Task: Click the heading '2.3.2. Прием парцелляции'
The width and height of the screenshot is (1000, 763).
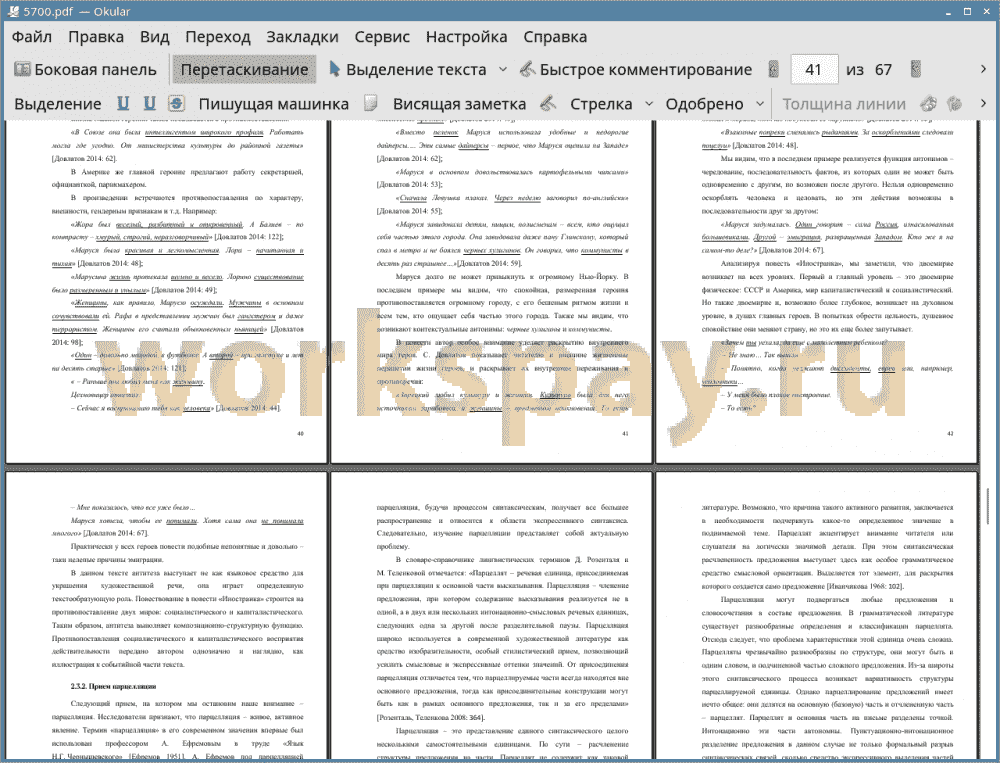Action: click(x=113, y=686)
